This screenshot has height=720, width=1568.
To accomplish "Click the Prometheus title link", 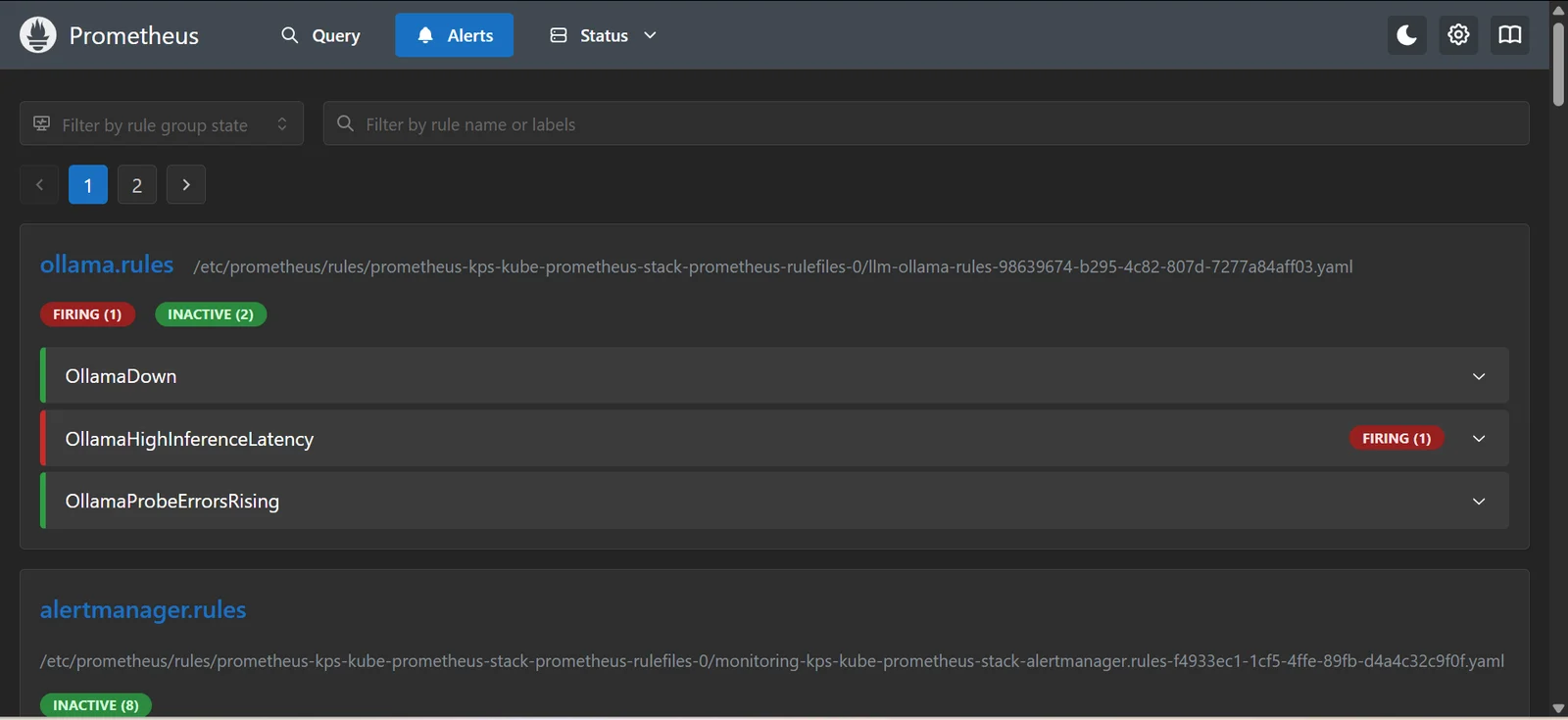I will 134,36.
